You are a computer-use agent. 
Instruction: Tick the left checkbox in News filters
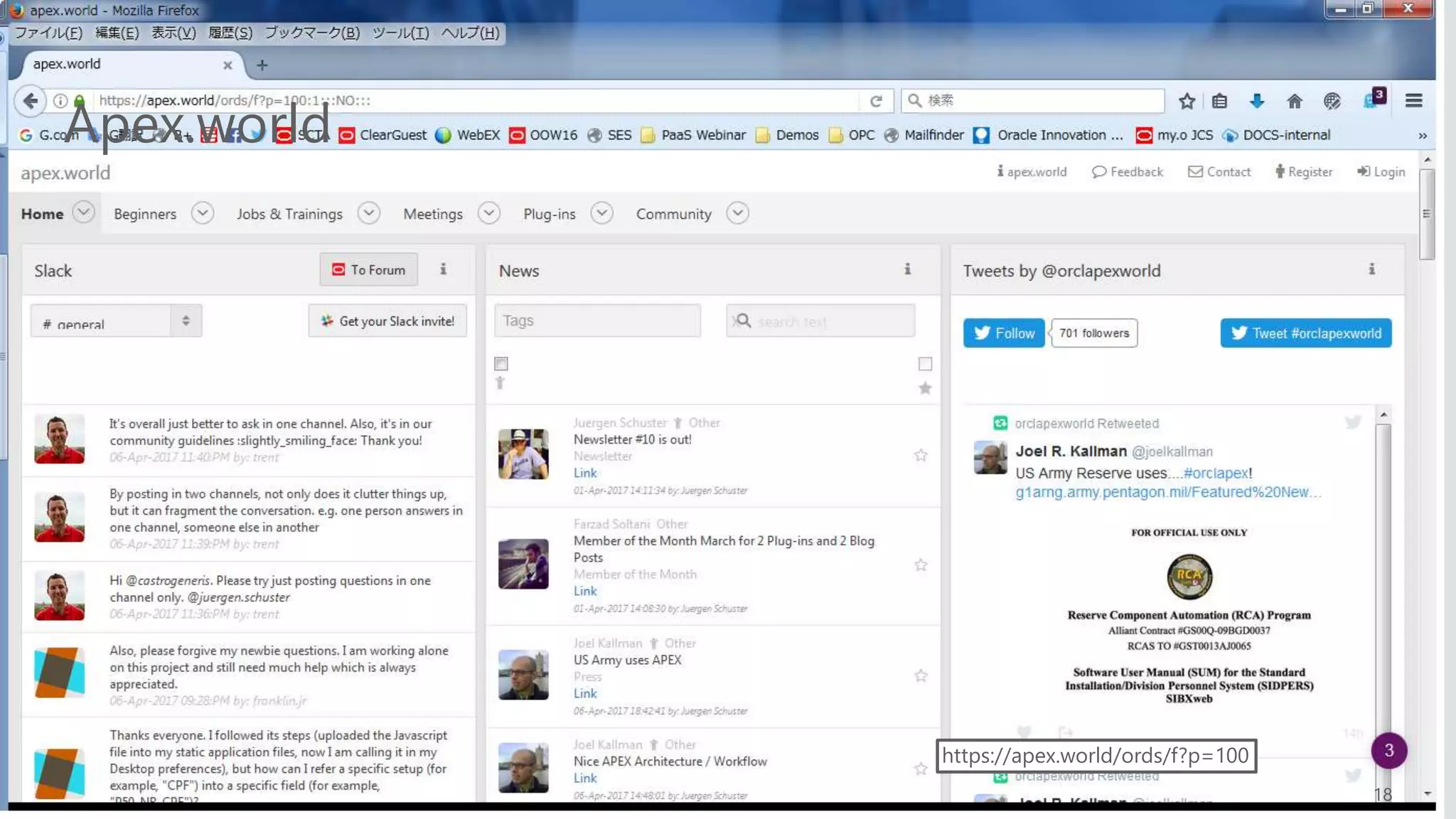501,364
